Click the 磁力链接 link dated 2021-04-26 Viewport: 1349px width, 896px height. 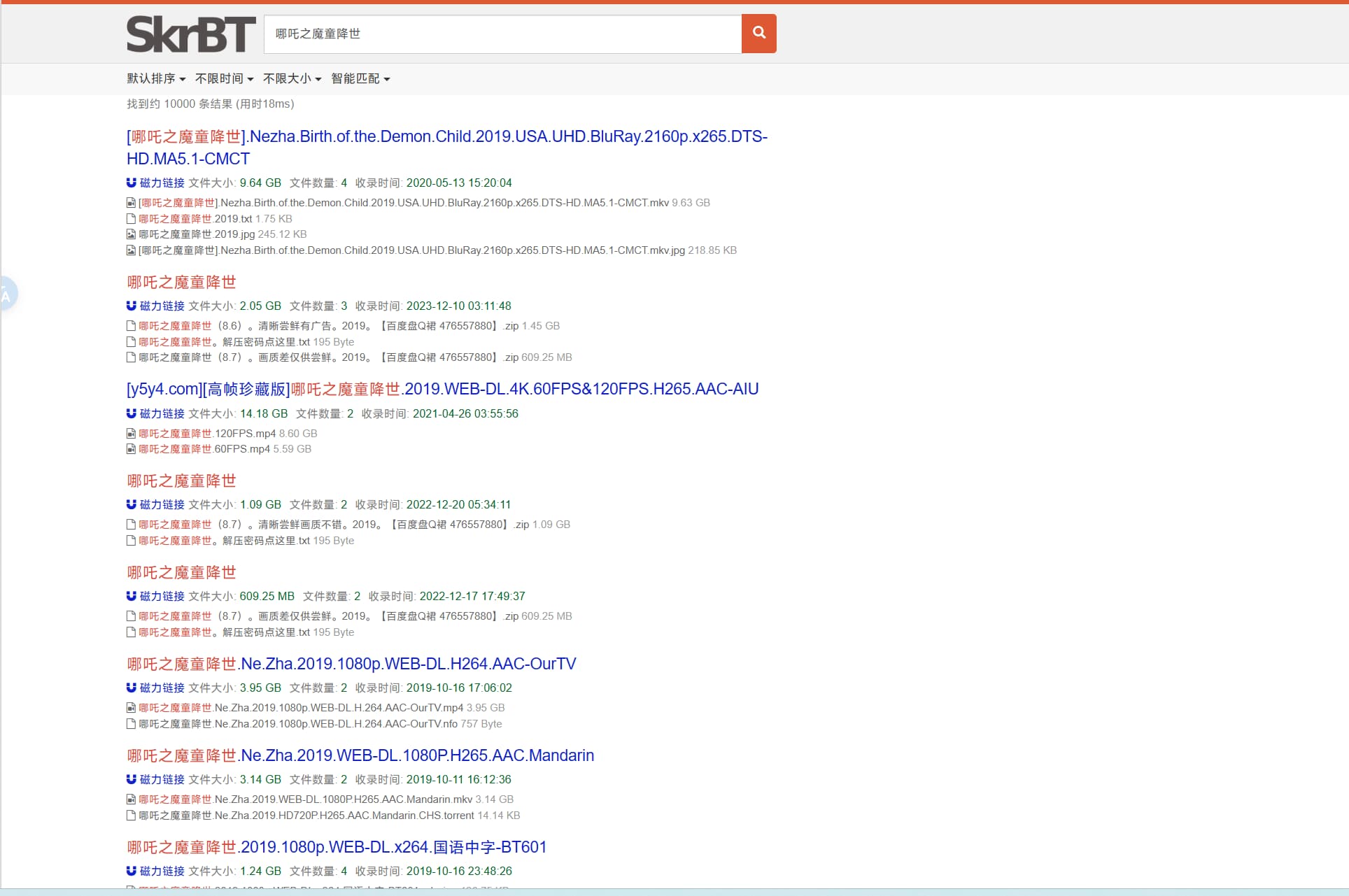pyautogui.click(x=162, y=413)
